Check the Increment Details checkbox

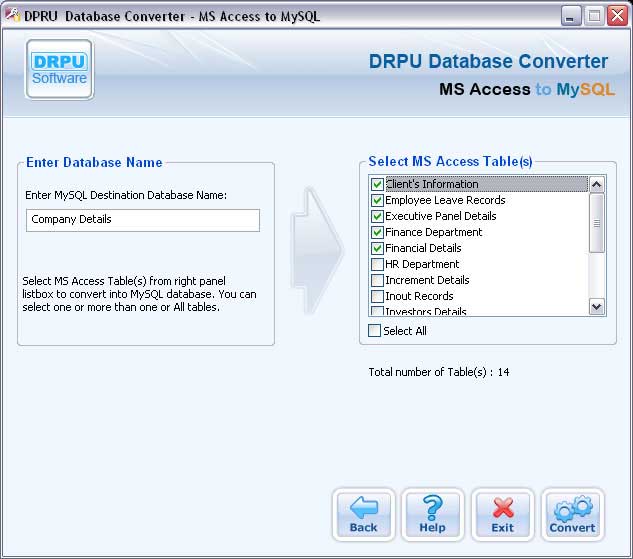coord(377,280)
